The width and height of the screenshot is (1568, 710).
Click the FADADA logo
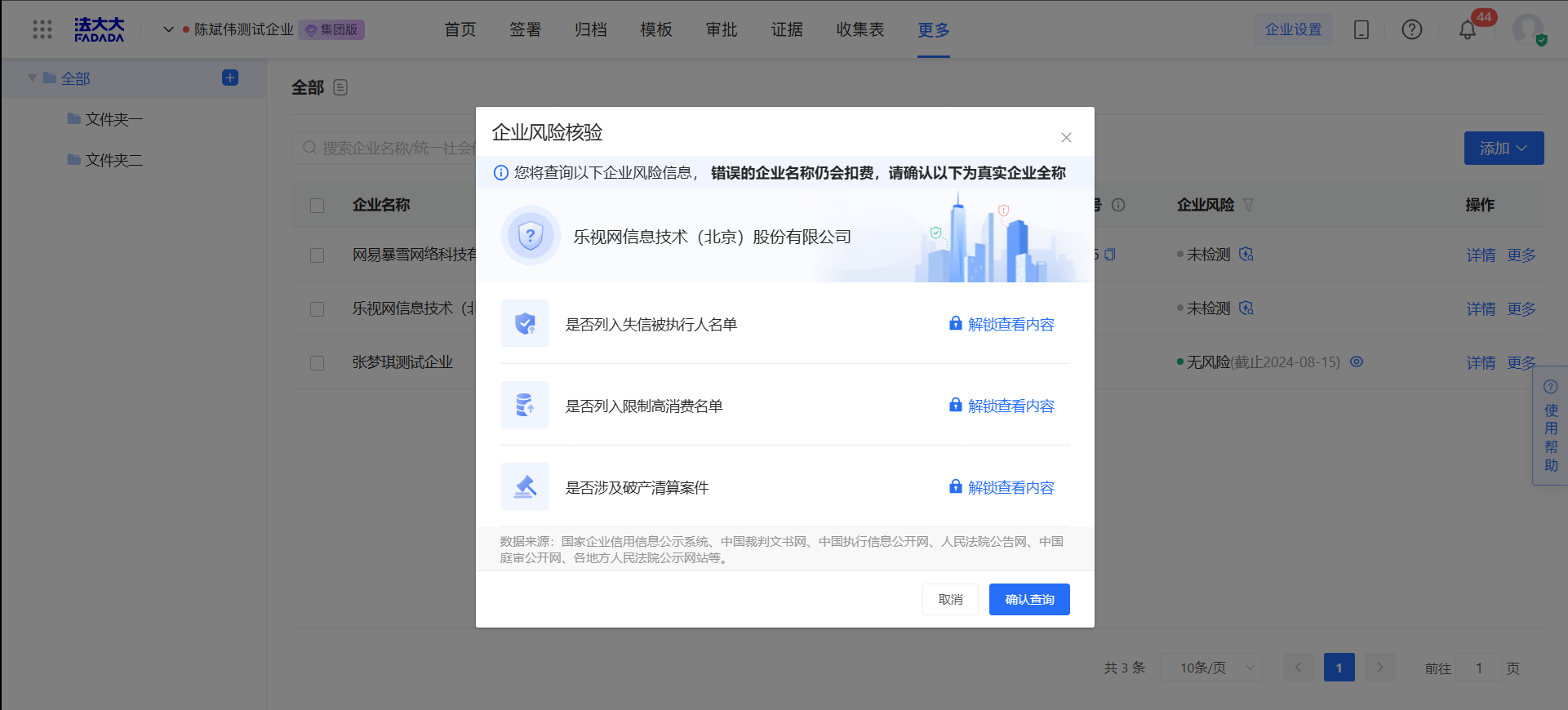[99, 29]
